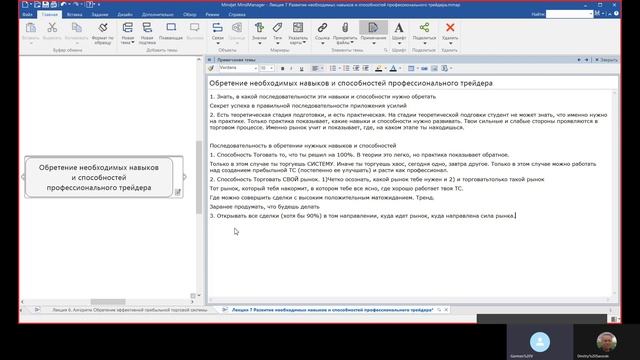The width and height of the screenshot is (640, 360).
Task: Click increase indent in notes toolbar
Action: click(x=366, y=69)
